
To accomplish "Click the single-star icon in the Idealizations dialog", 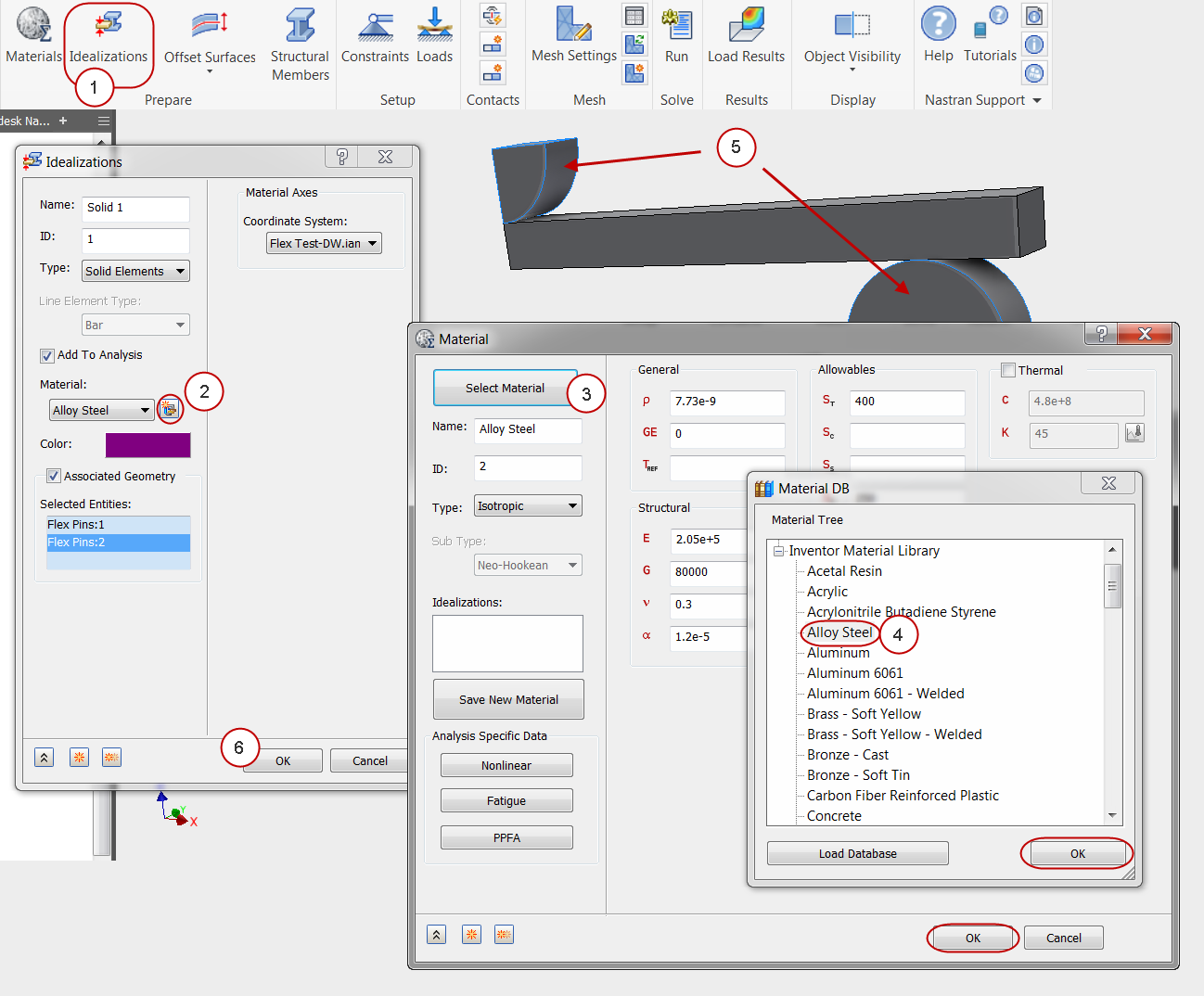I will 79,758.
